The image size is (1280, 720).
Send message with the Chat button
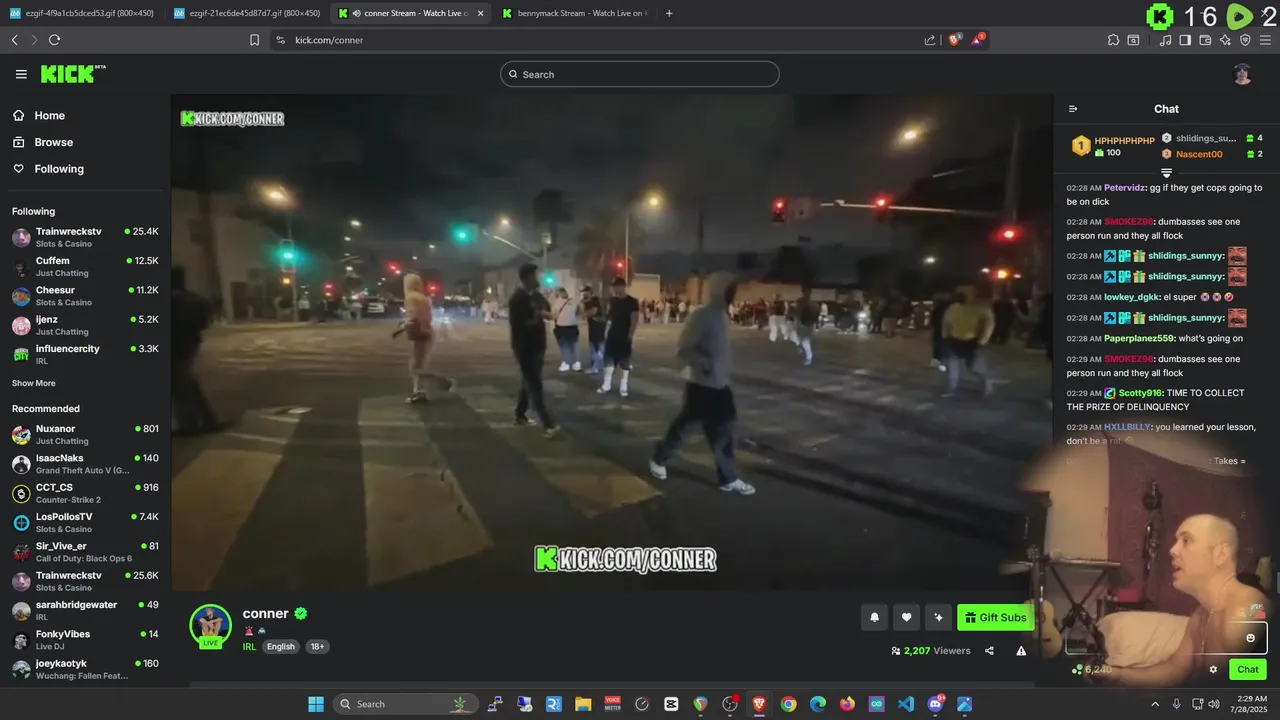click(x=1248, y=670)
